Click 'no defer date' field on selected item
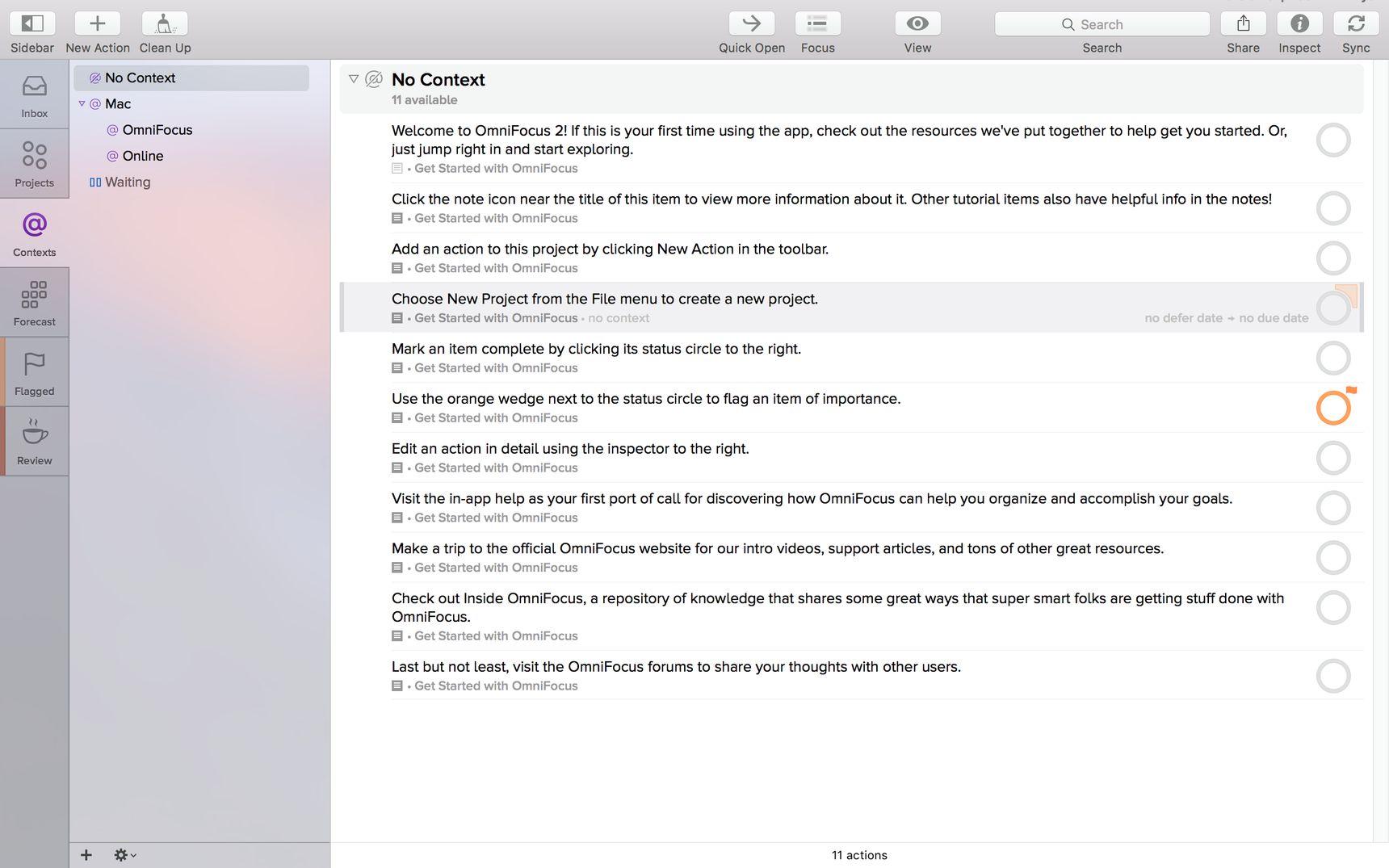The width and height of the screenshot is (1389, 868). tap(1183, 318)
